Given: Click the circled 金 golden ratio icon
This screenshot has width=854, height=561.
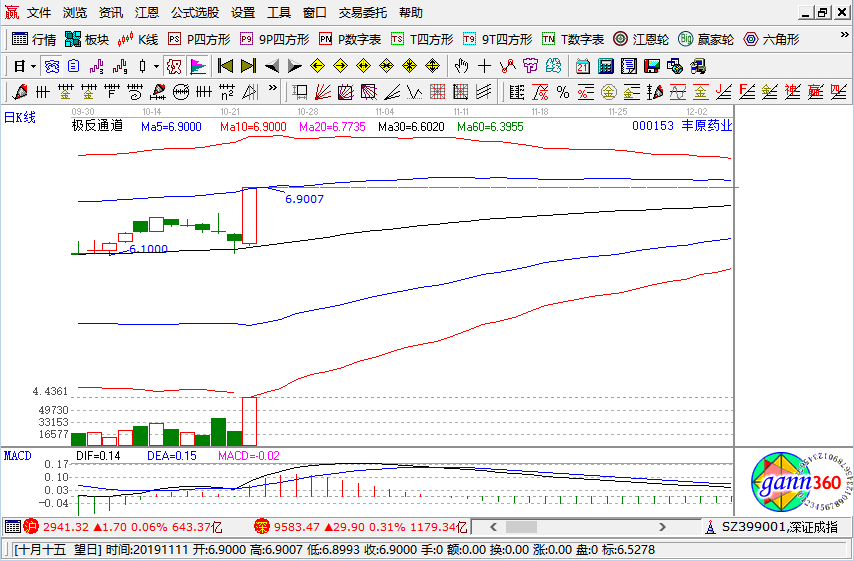Looking at the screenshot, I should [x=608, y=92].
